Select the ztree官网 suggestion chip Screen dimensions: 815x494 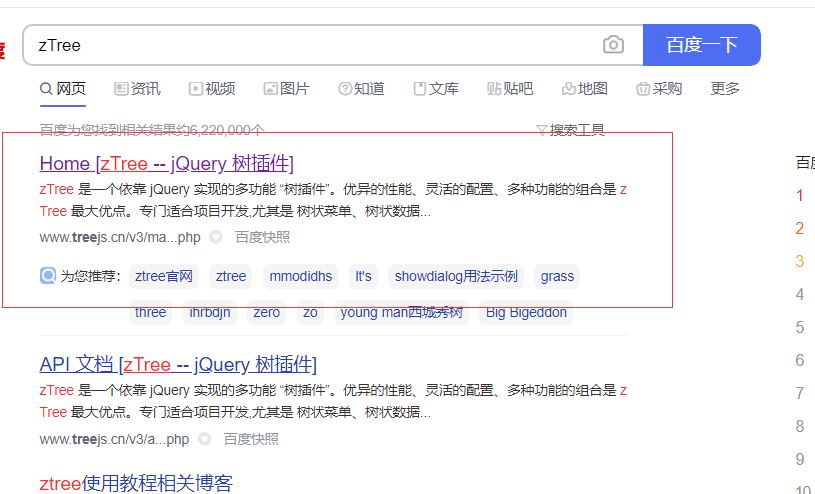click(164, 276)
